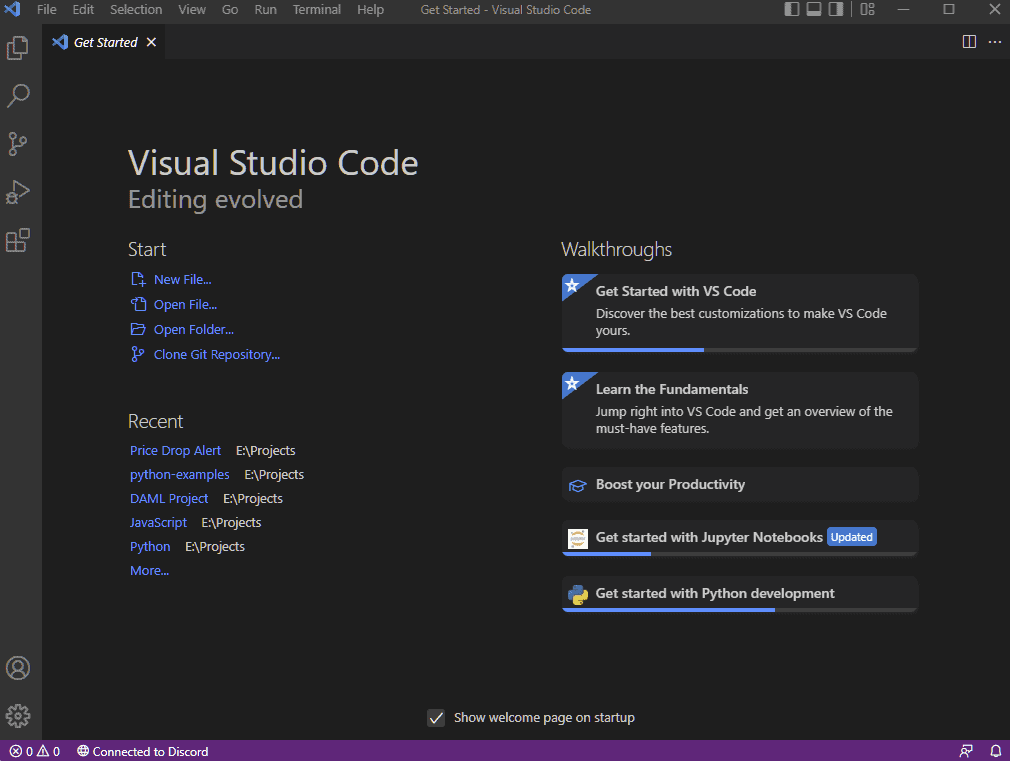Click the New File document icon

point(138,279)
